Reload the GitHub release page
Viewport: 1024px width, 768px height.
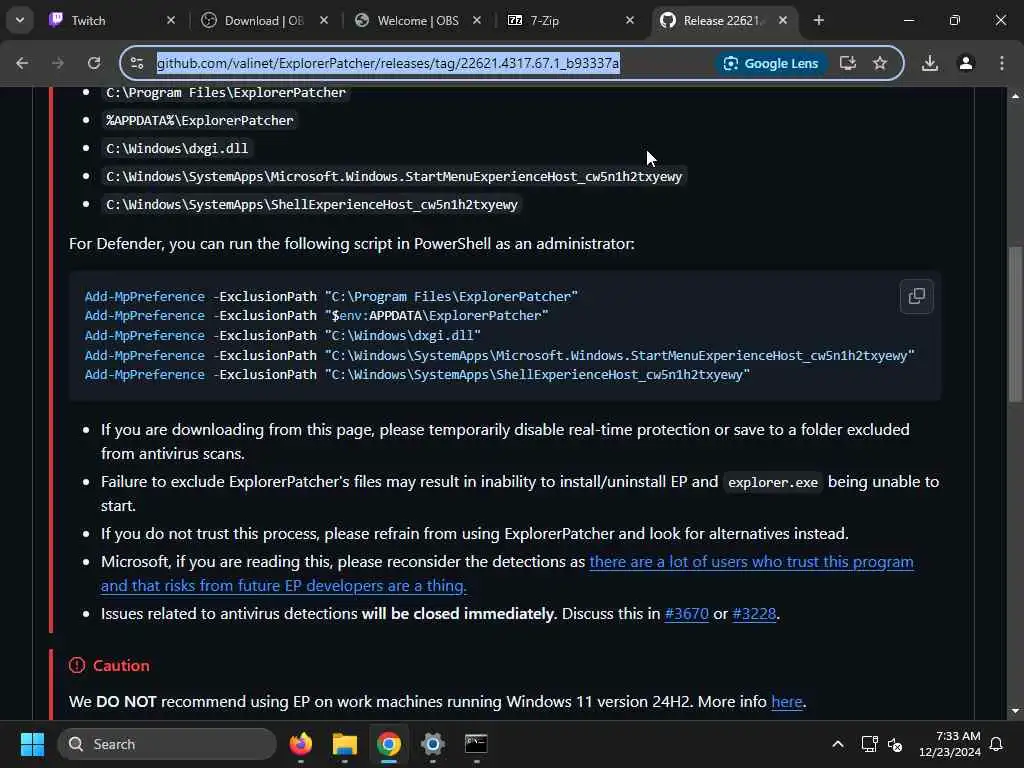(x=94, y=63)
